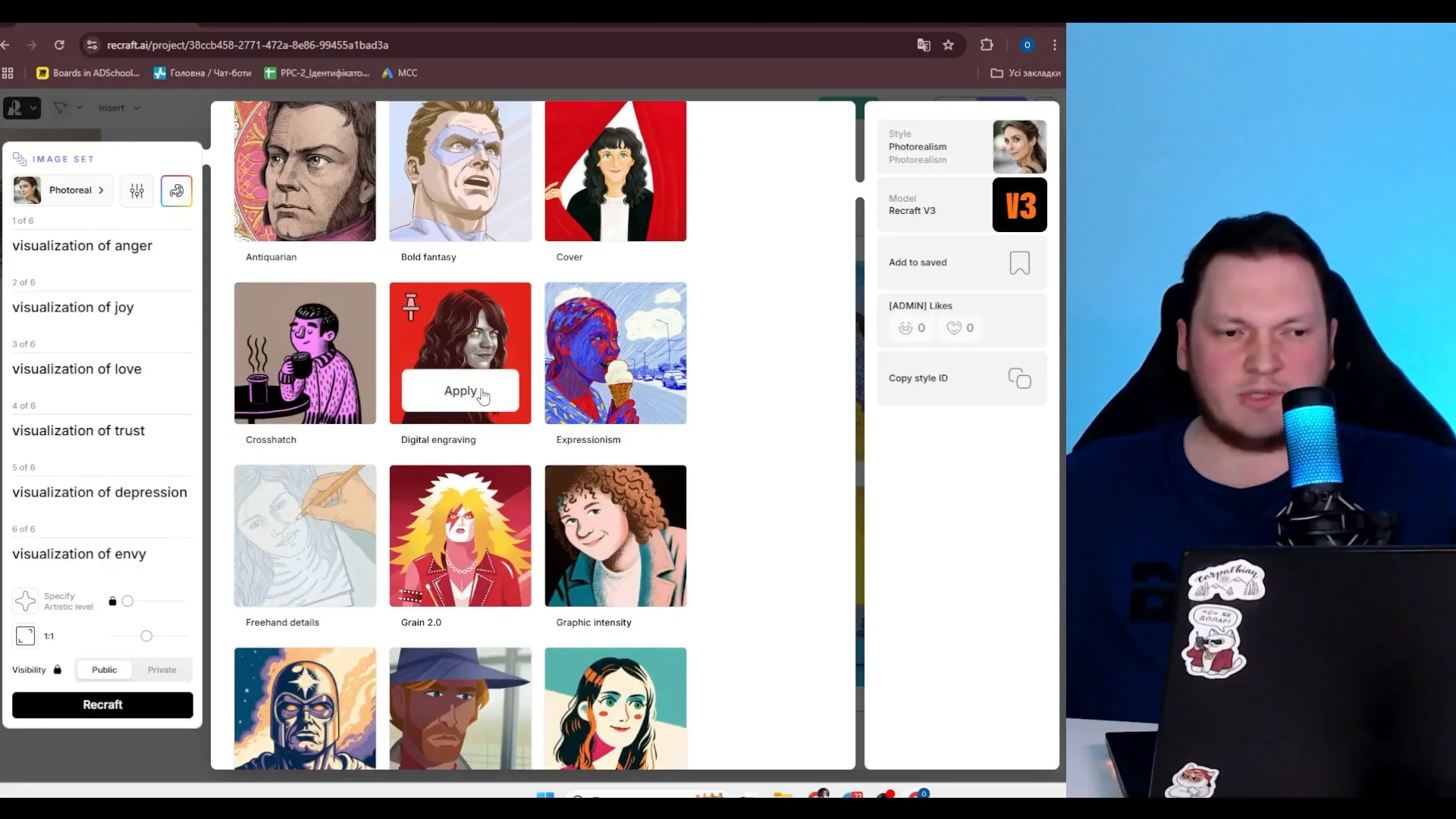The height and width of the screenshot is (819, 1456).
Task: Bookmark this page with the star icon
Action: pyautogui.click(x=948, y=45)
